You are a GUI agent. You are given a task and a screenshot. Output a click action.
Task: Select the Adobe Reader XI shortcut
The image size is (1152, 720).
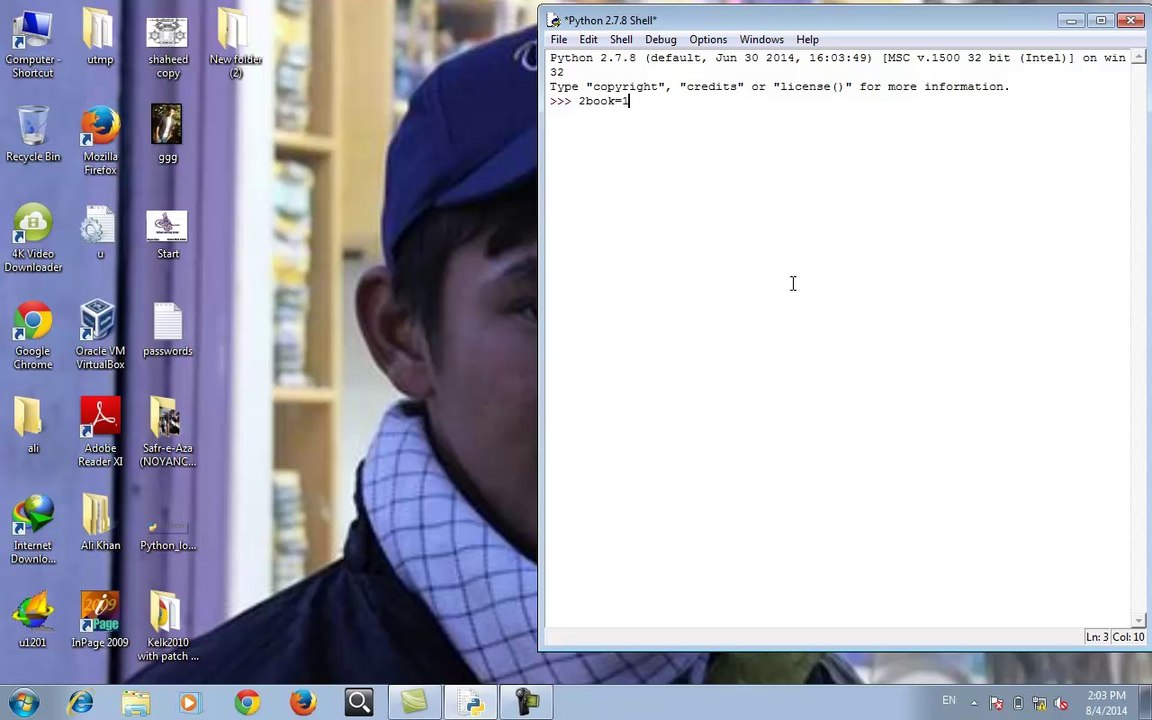coord(100,432)
